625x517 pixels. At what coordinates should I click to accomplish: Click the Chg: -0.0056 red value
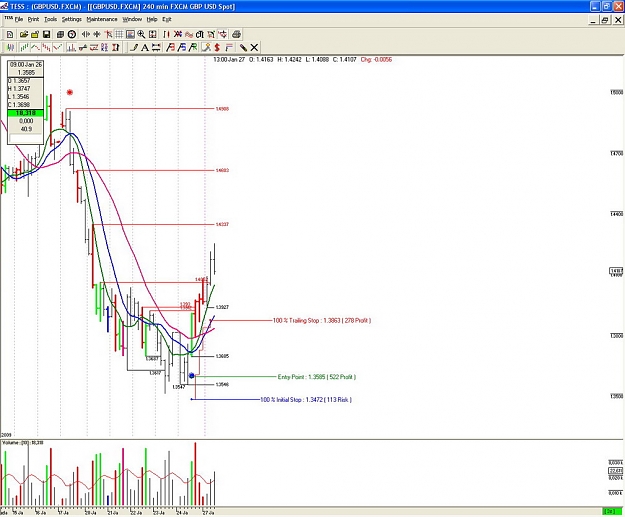click(x=376, y=59)
